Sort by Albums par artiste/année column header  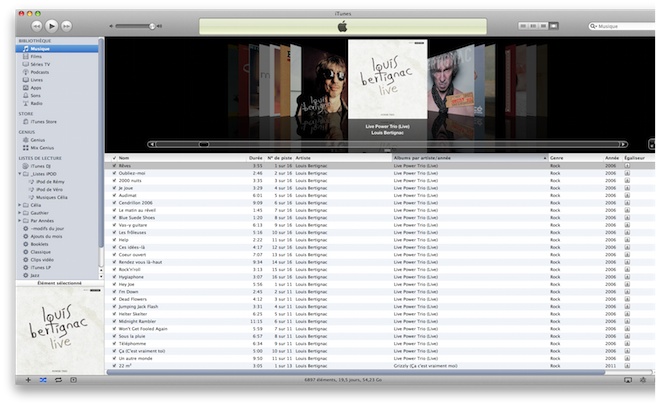pos(470,158)
